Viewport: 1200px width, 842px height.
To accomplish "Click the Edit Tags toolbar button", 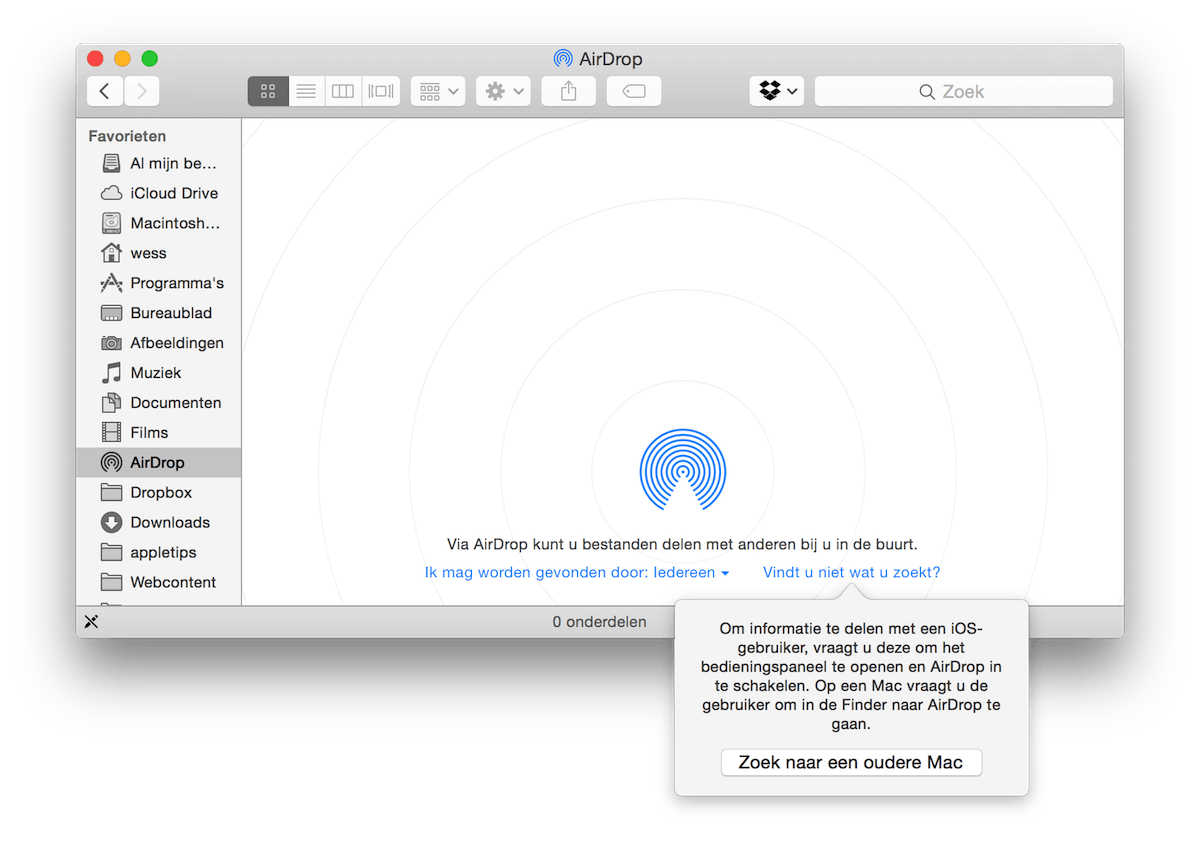I will [x=634, y=91].
